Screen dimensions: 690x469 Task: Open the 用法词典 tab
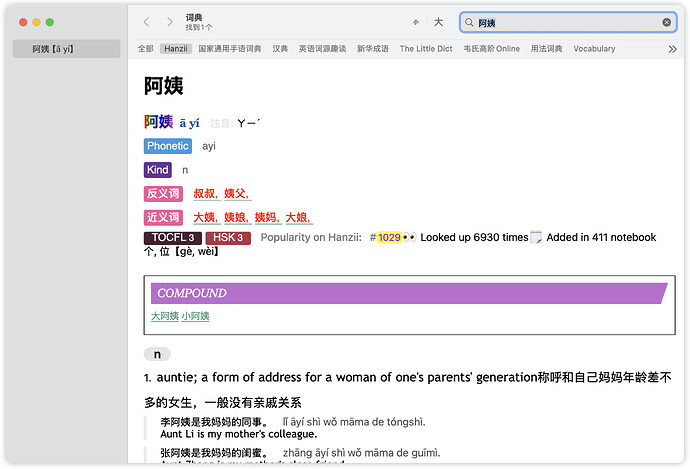(x=546, y=49)
